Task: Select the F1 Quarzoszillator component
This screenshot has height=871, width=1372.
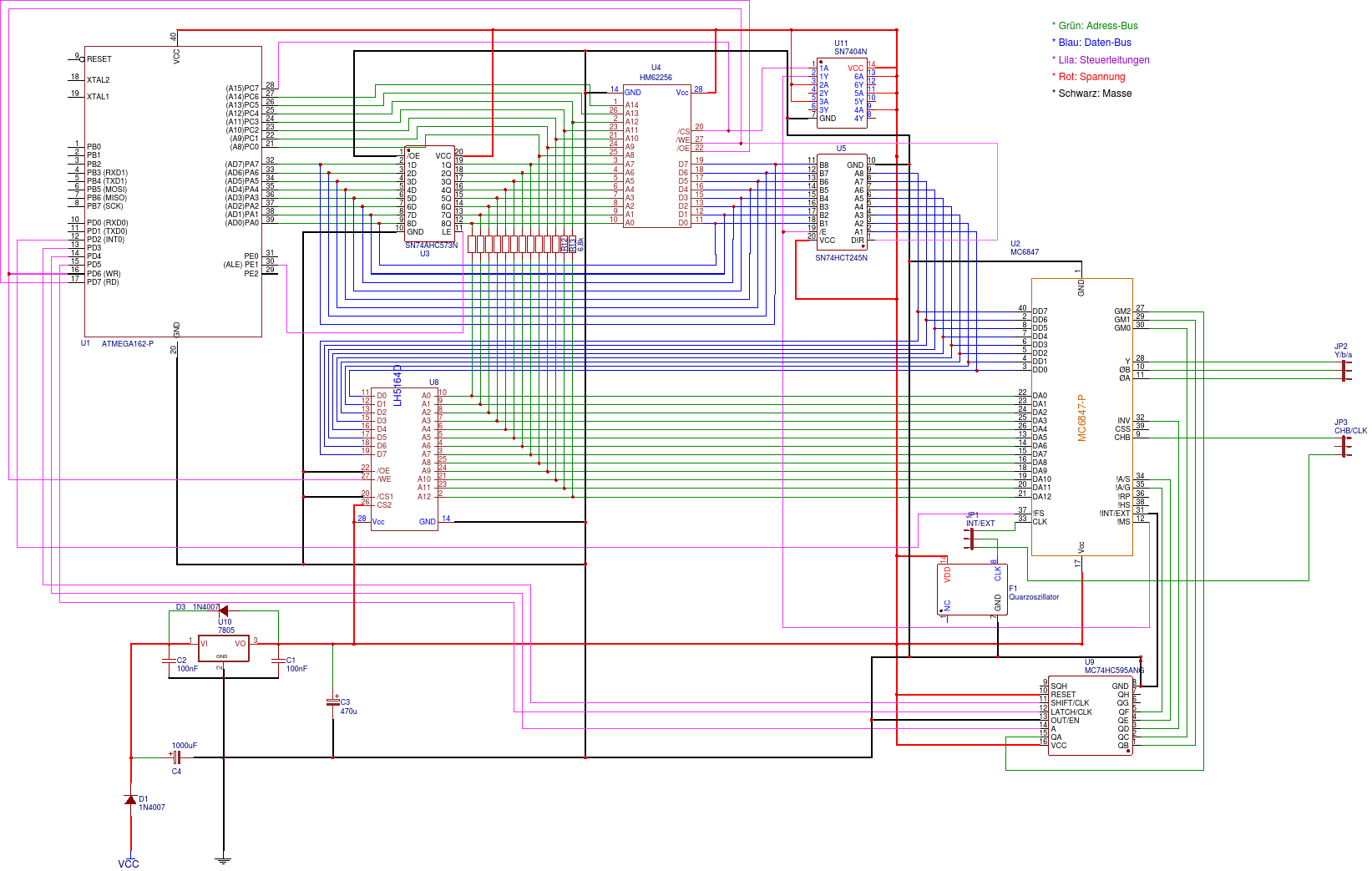Action: click(x=973, y=590)
